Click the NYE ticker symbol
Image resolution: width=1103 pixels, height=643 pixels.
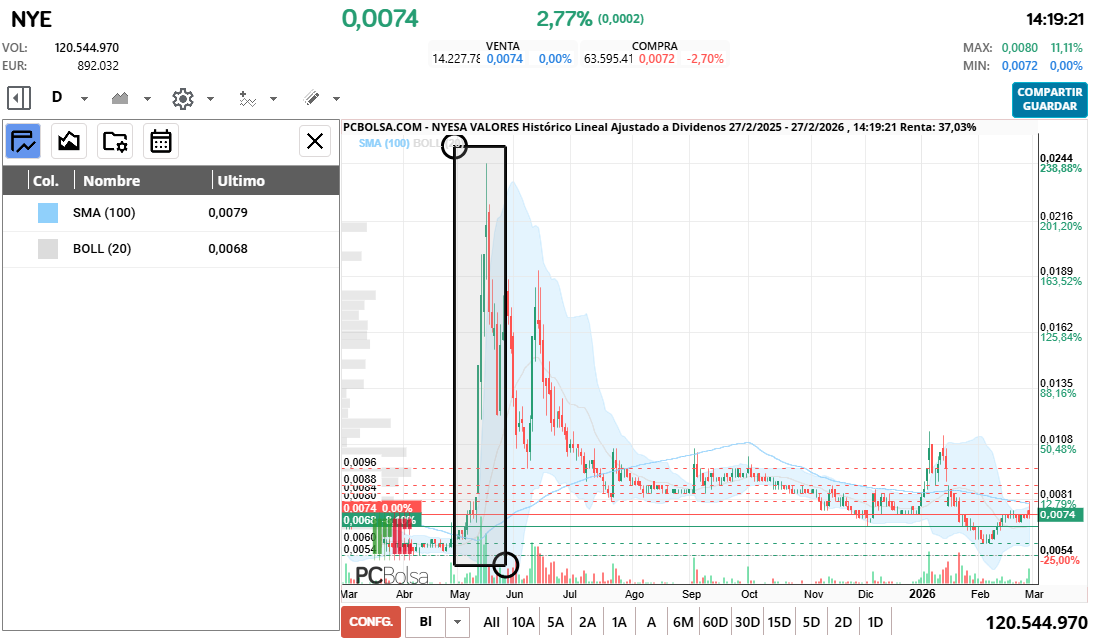32,19
